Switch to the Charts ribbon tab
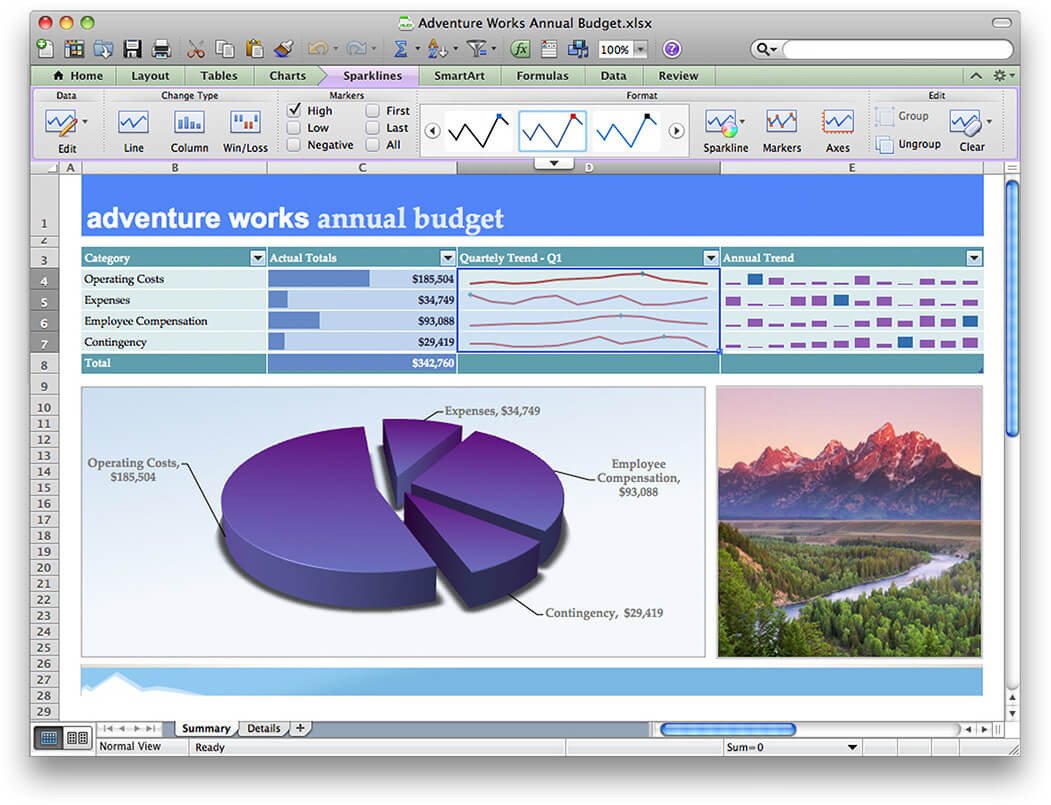 coord(287,75)
